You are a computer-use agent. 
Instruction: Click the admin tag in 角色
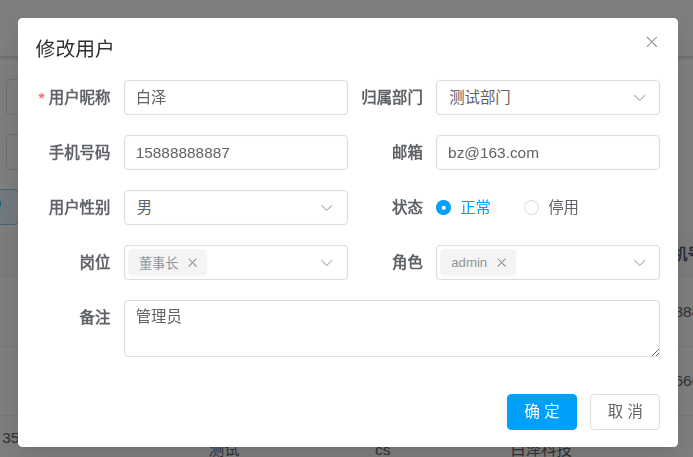(x=469, y=263)
